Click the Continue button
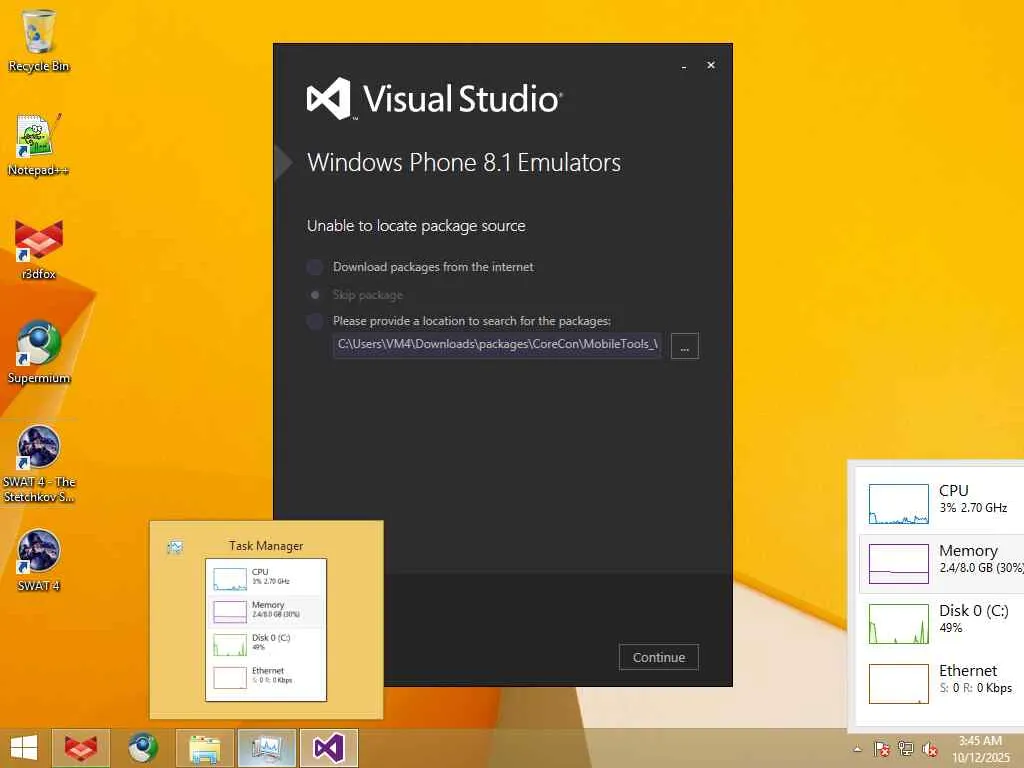The image size is (1024, 768). pos(658,657)
